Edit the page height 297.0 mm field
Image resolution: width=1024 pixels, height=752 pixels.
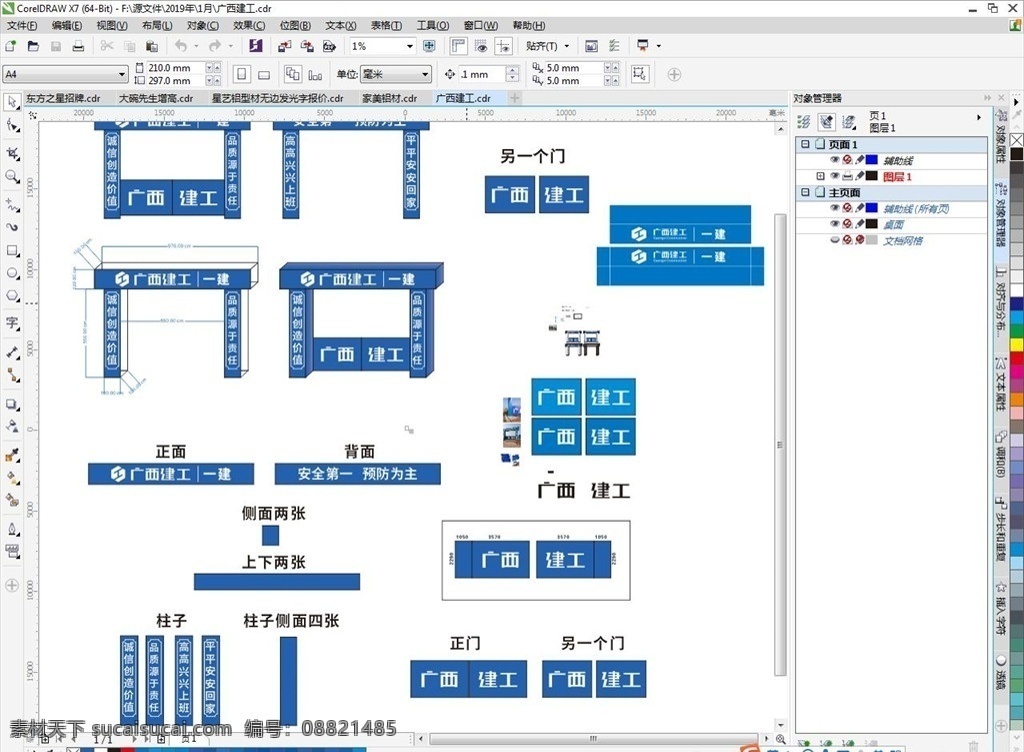pos(176,81)
